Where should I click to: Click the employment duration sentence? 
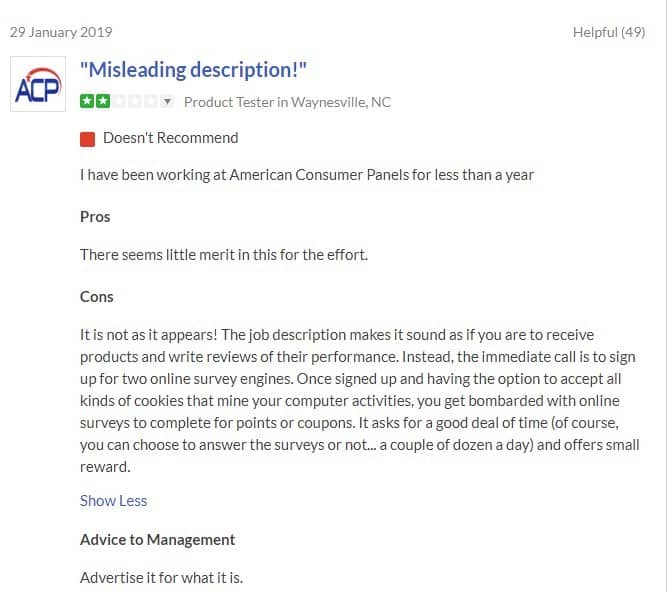[x=307, y=174]
